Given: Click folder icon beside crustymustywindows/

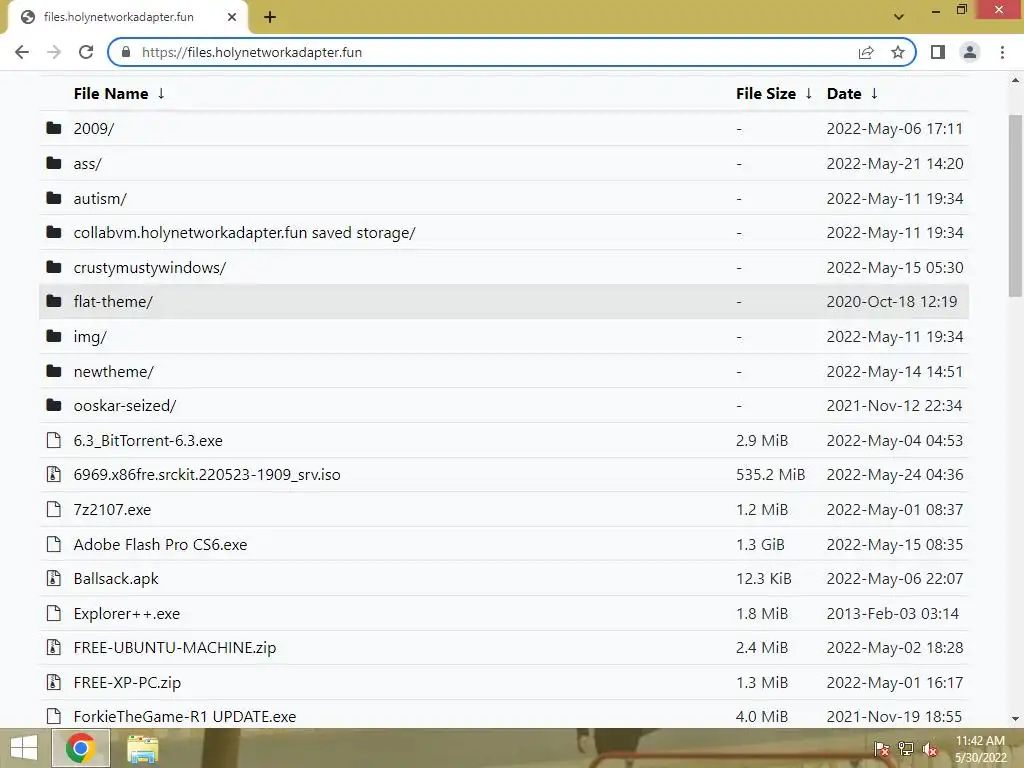Looking at the screenshot, I should (x=54, y=267).
